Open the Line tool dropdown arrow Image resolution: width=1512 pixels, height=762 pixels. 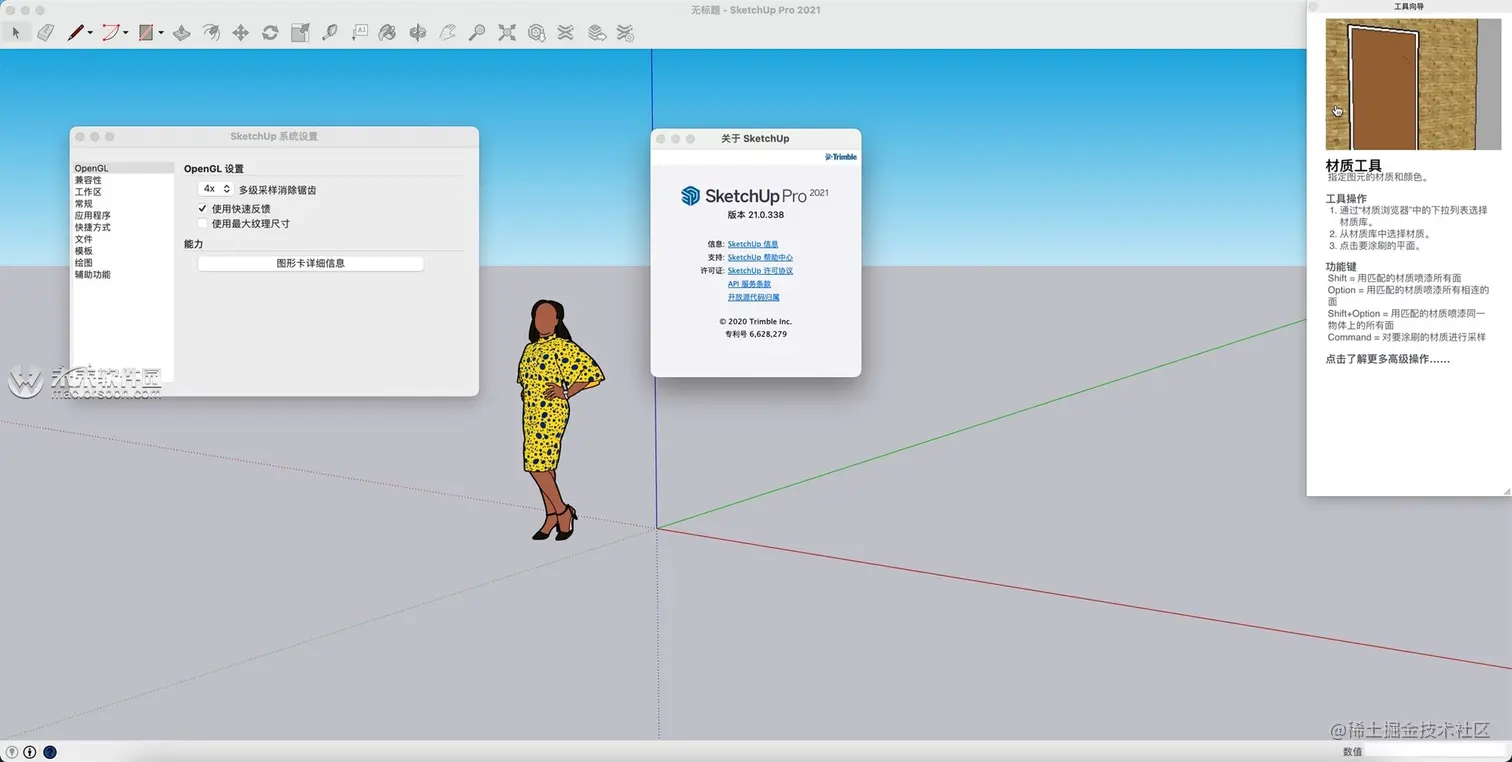click(91, 33)
